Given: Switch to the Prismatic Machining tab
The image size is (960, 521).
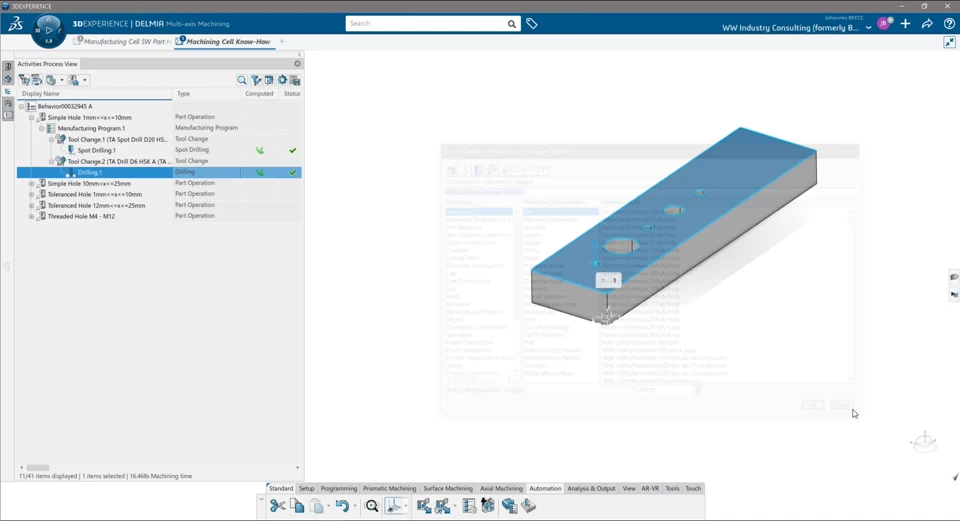Looking at the screenshot, I should 389,489.
